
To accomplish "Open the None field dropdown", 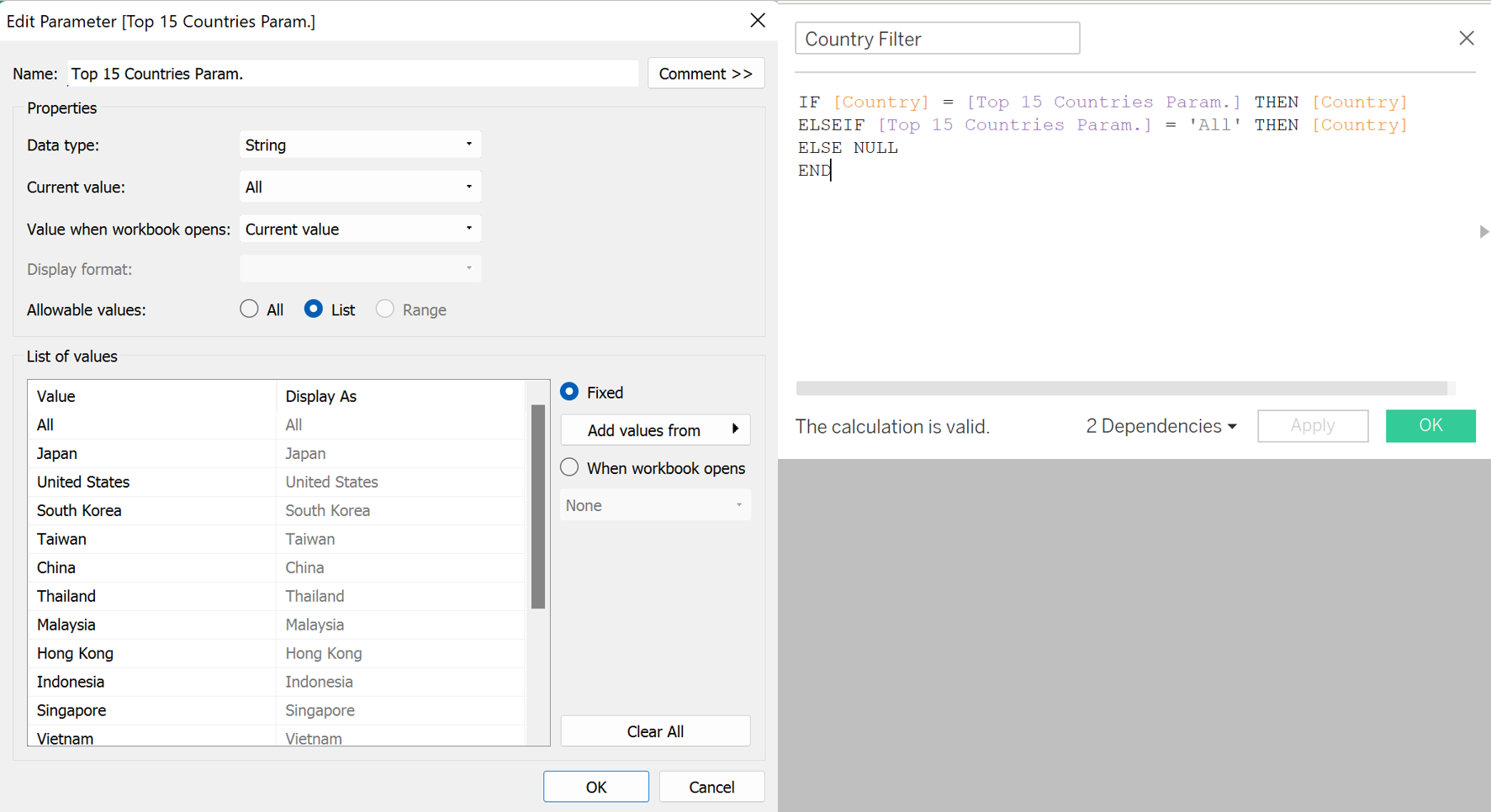I will pos(655,505).
